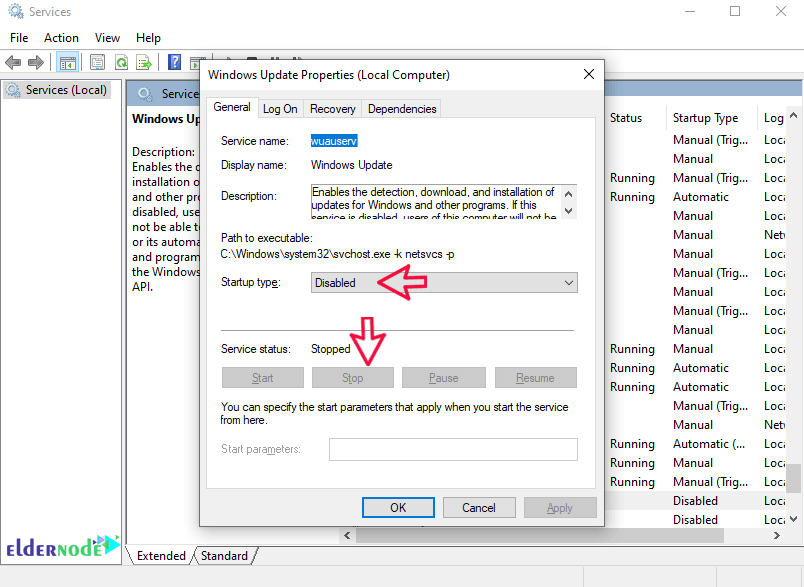Open the Action menu
Screen dimensions: 804x587
click(x=61, y=38)
